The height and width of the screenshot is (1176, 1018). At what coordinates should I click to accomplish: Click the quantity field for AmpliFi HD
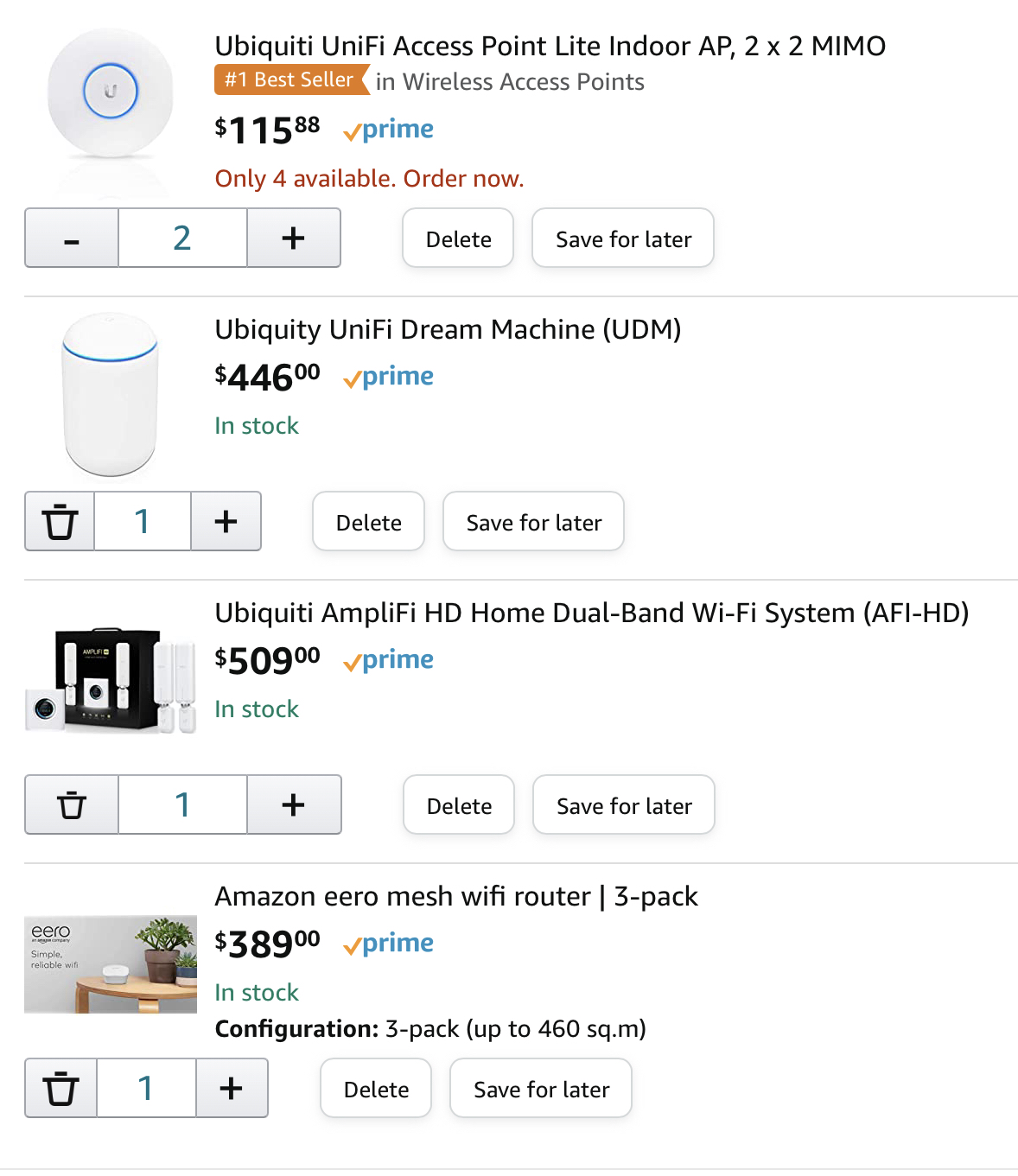[x=182, y=805]
